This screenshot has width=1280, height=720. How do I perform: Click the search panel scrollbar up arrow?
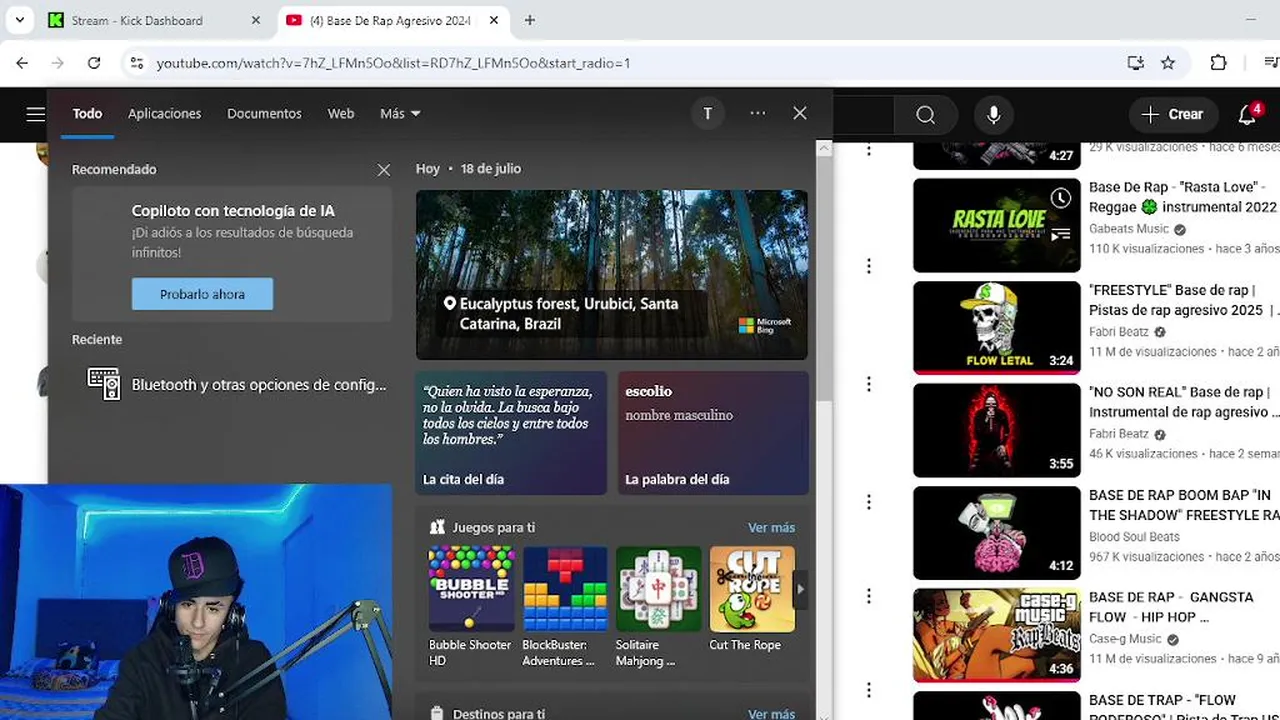click(x=824, y=148)
